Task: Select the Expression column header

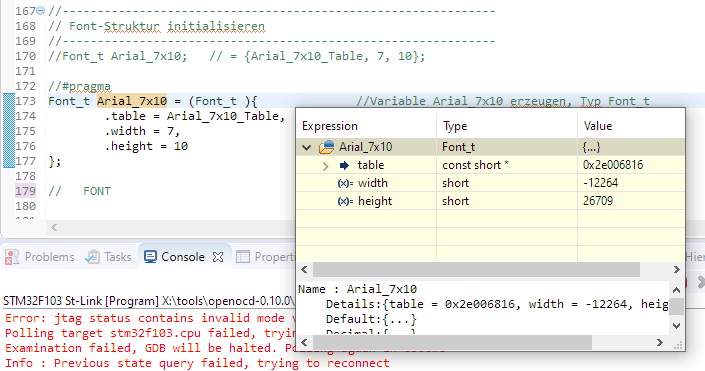Action: coord(366,126)
